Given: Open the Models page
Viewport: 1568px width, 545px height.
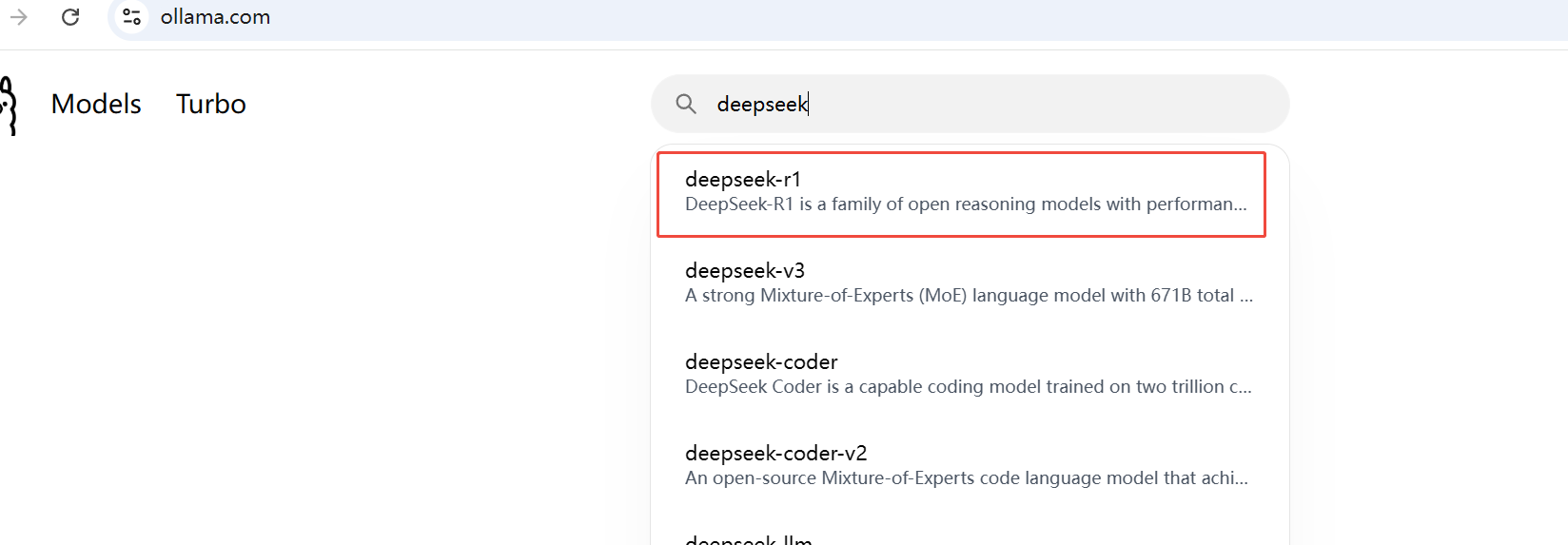Looking at the screenshot, I should (96, 104).
